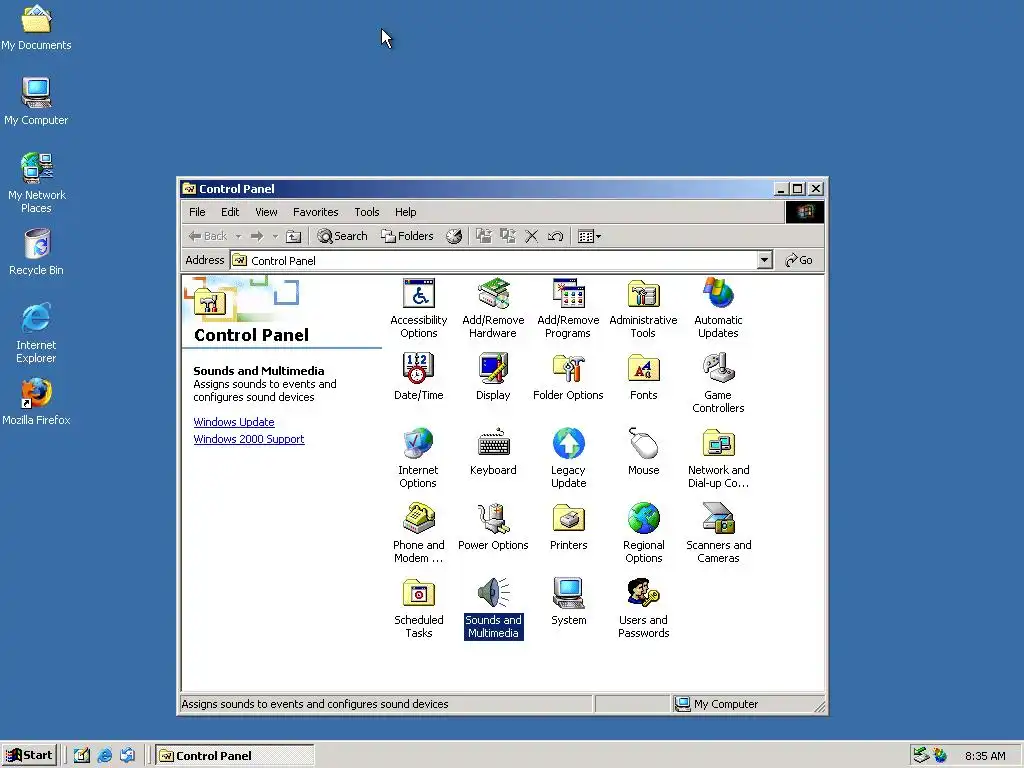This screenshot has height=768, width=1024.
Task: Select Automatic Updates icon
Action: tap(718, 308)
